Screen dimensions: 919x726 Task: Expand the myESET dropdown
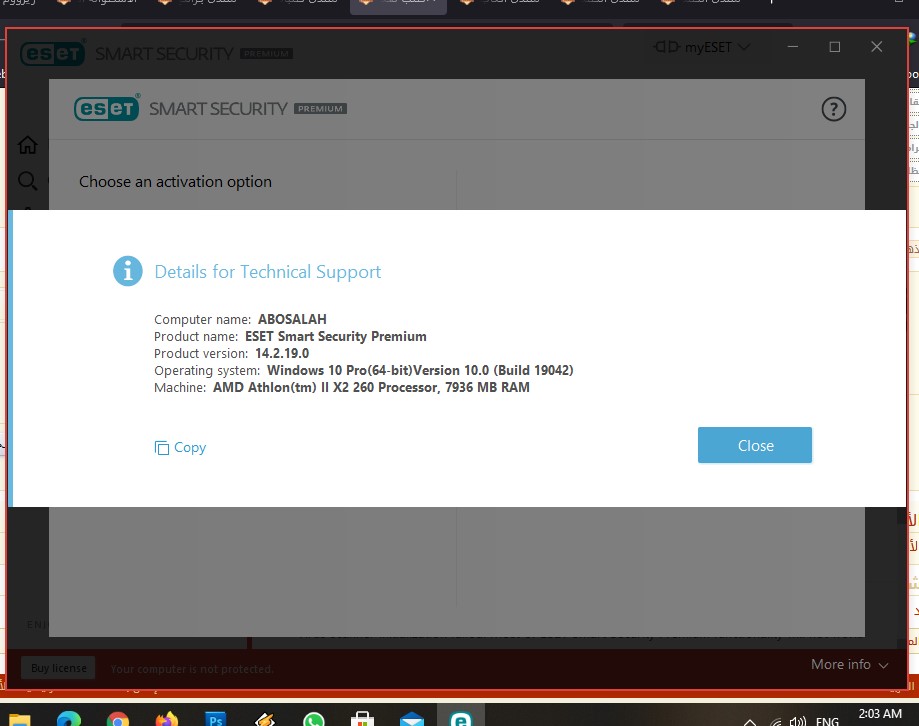coord(702,47)
